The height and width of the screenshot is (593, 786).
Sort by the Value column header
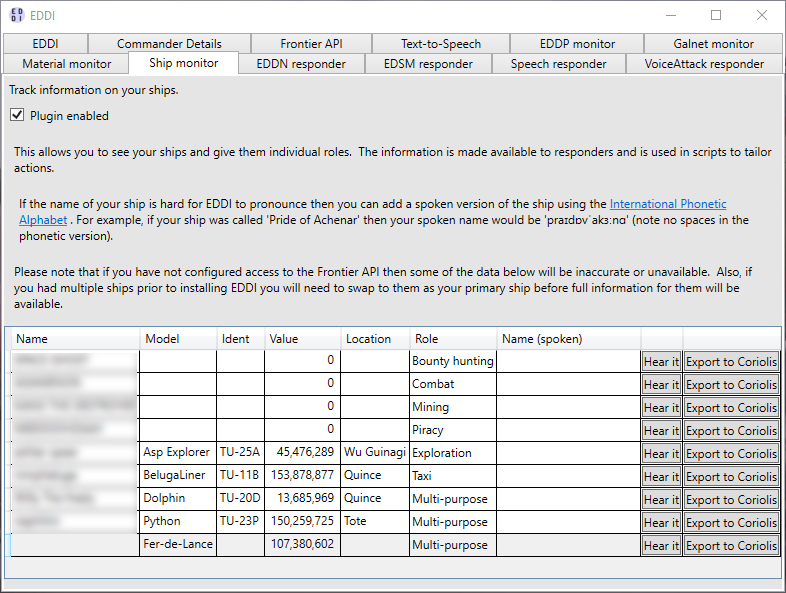click(x=302, y=339)
